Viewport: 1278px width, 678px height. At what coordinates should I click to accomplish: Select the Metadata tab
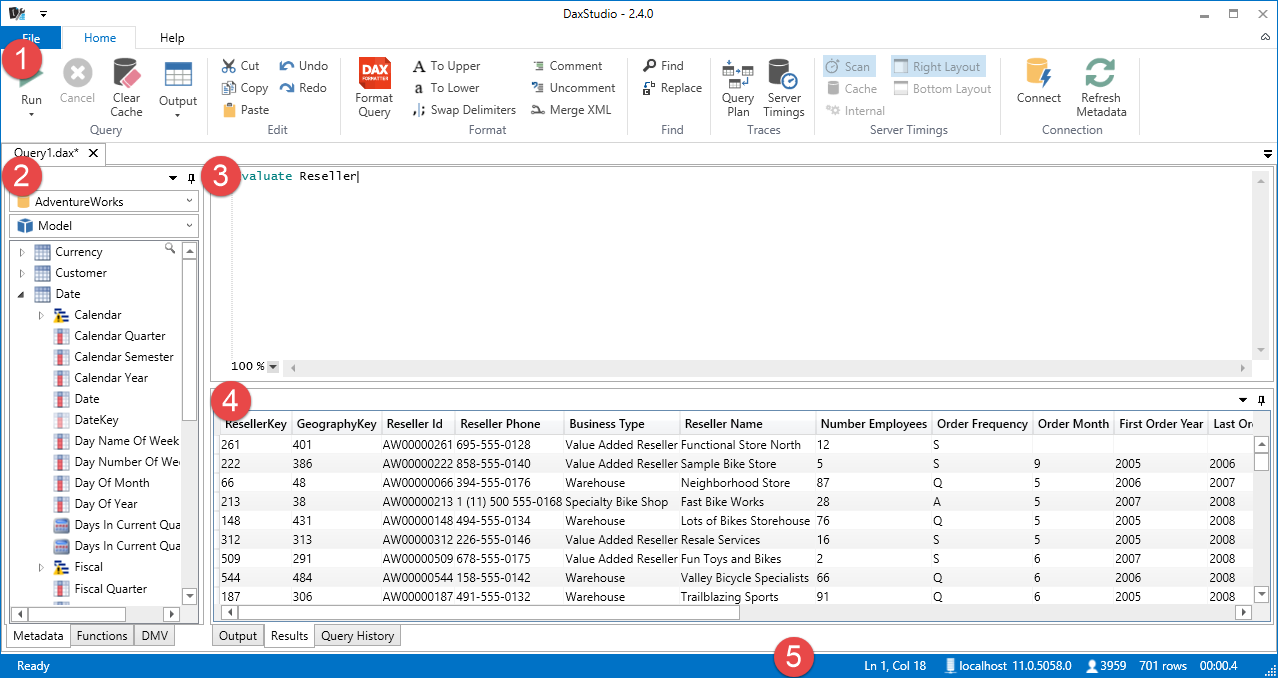(40, 636)
